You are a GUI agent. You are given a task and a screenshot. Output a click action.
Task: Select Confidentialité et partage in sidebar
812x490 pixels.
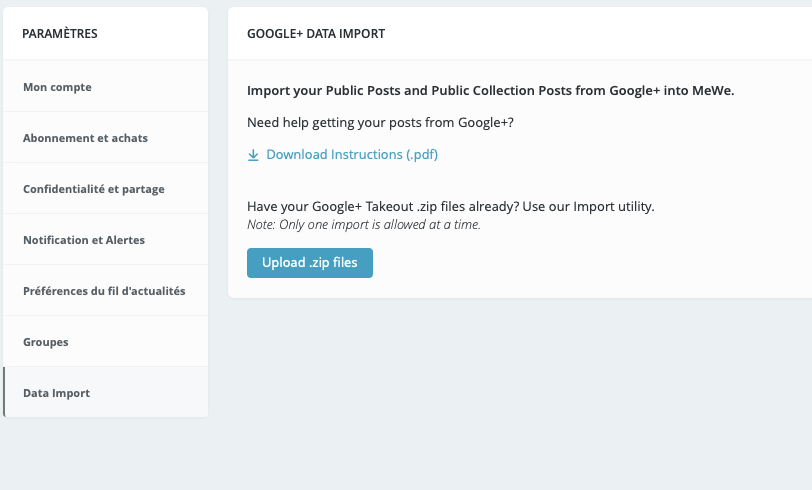(106, 189)
